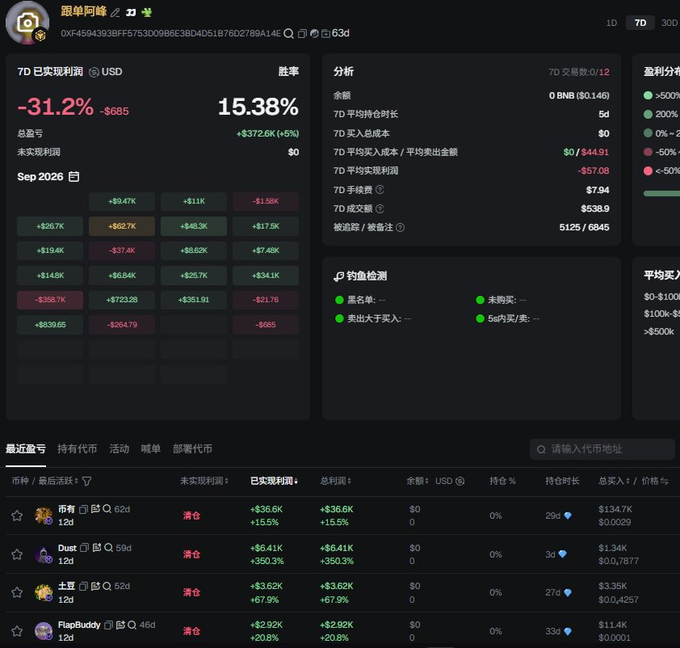Select the -$685 calendar day cell

click(x=265, y=324)
